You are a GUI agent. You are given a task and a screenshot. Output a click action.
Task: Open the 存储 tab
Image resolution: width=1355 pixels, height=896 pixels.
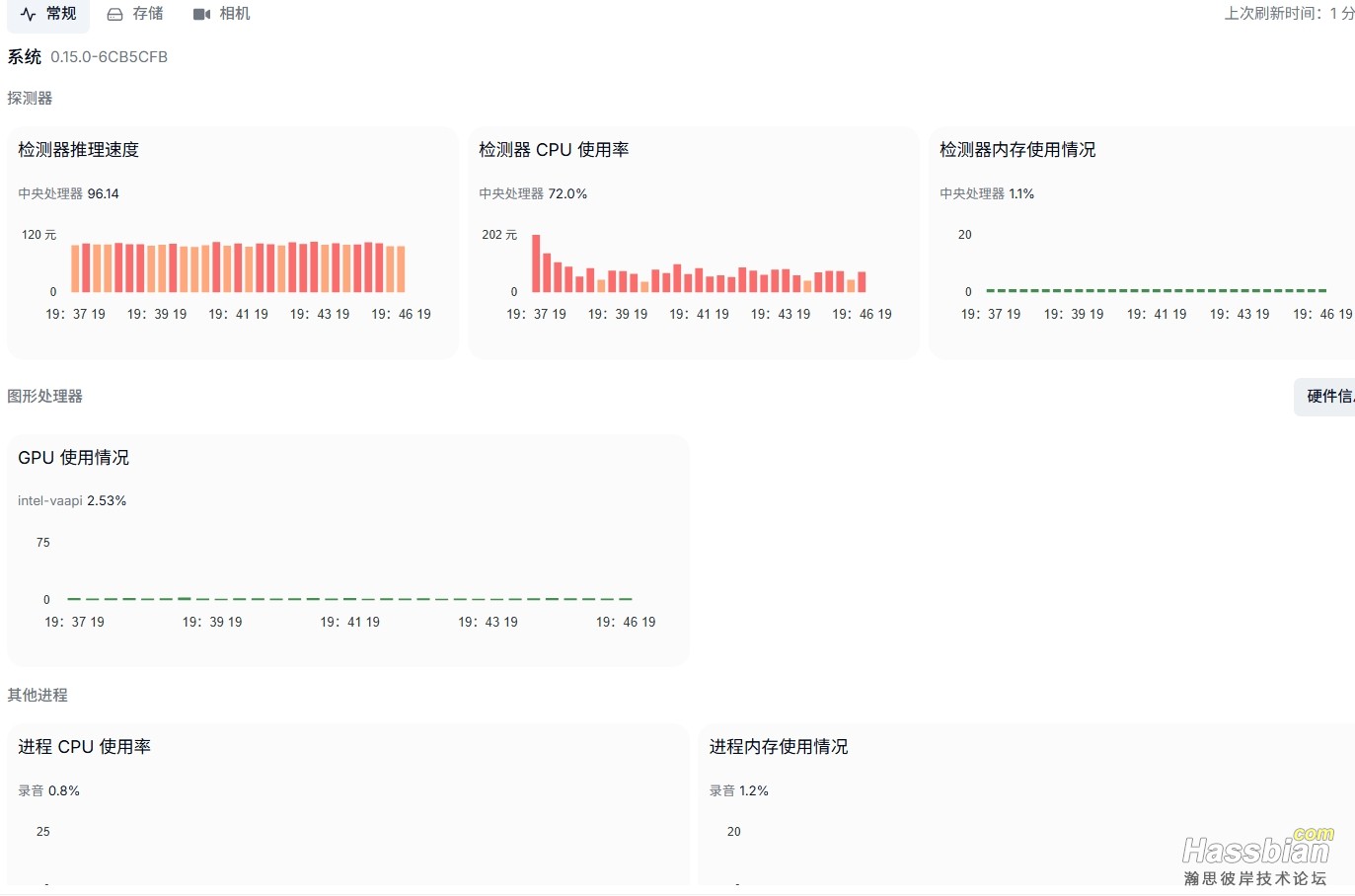point(135,14)
